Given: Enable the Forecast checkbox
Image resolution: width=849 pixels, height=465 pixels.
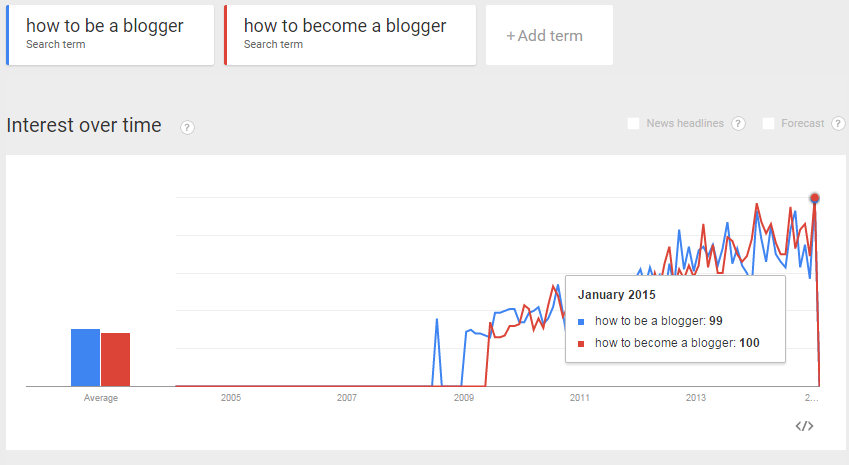Looking at the screenshot, I should click(x=768, y=123).
